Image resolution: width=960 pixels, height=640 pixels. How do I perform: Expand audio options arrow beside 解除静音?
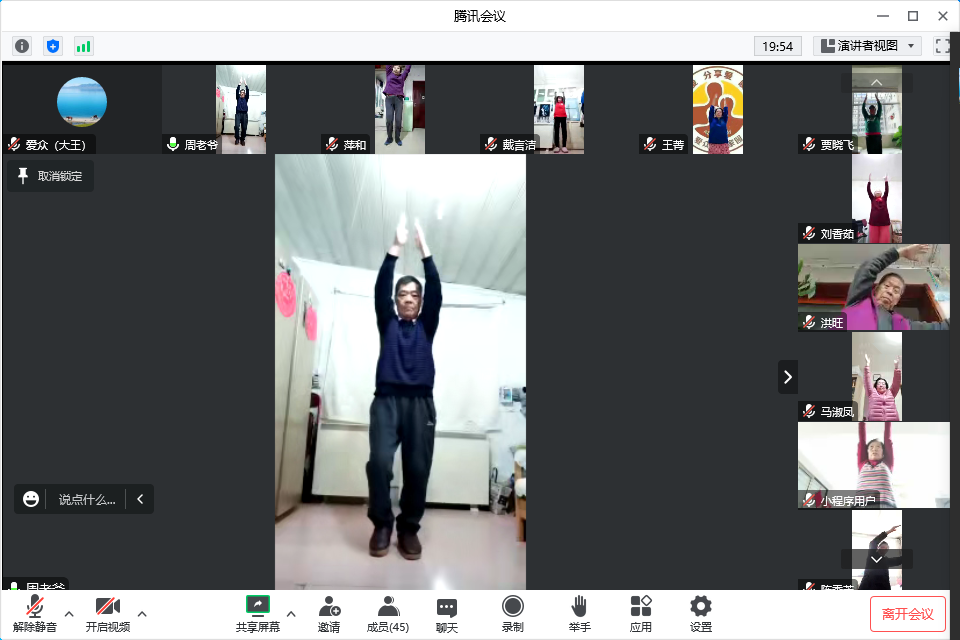tap(69, 613)
